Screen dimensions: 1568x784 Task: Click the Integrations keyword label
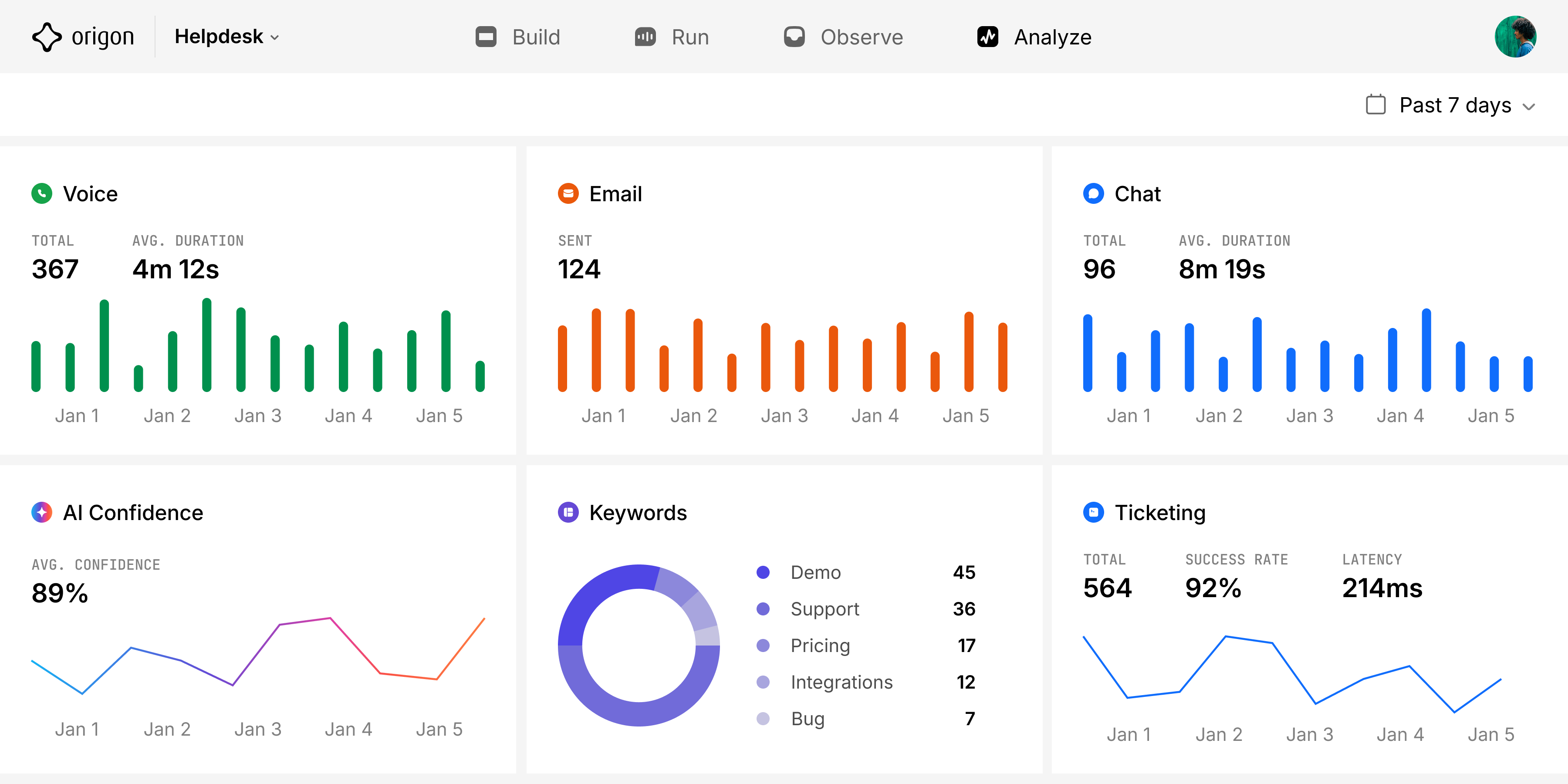click(x=842, y=682)
